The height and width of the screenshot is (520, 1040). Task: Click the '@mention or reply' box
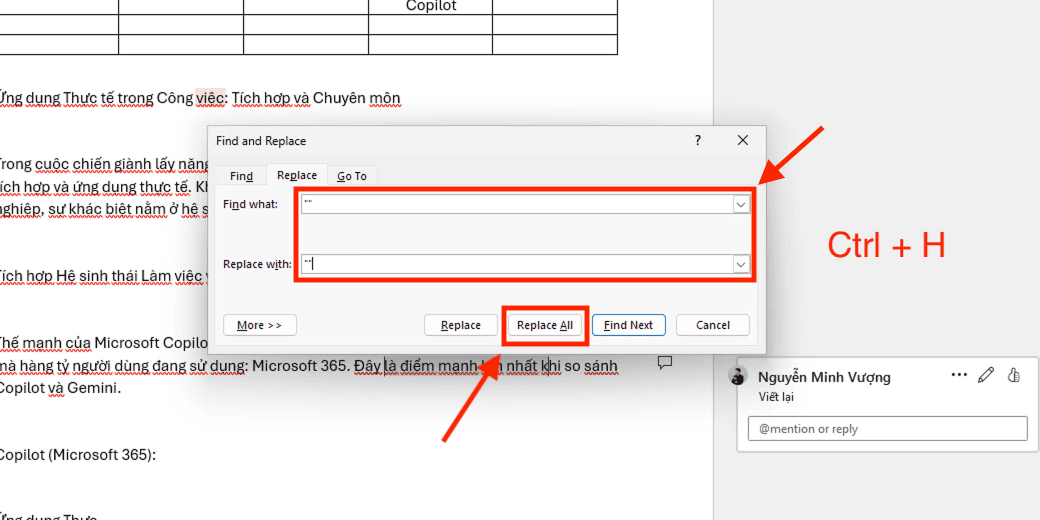887,429
